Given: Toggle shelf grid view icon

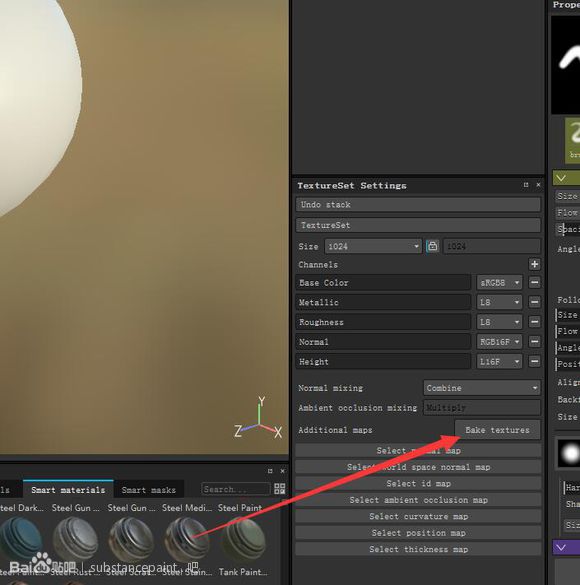Looking at the screenshot, I should [279, 488].
